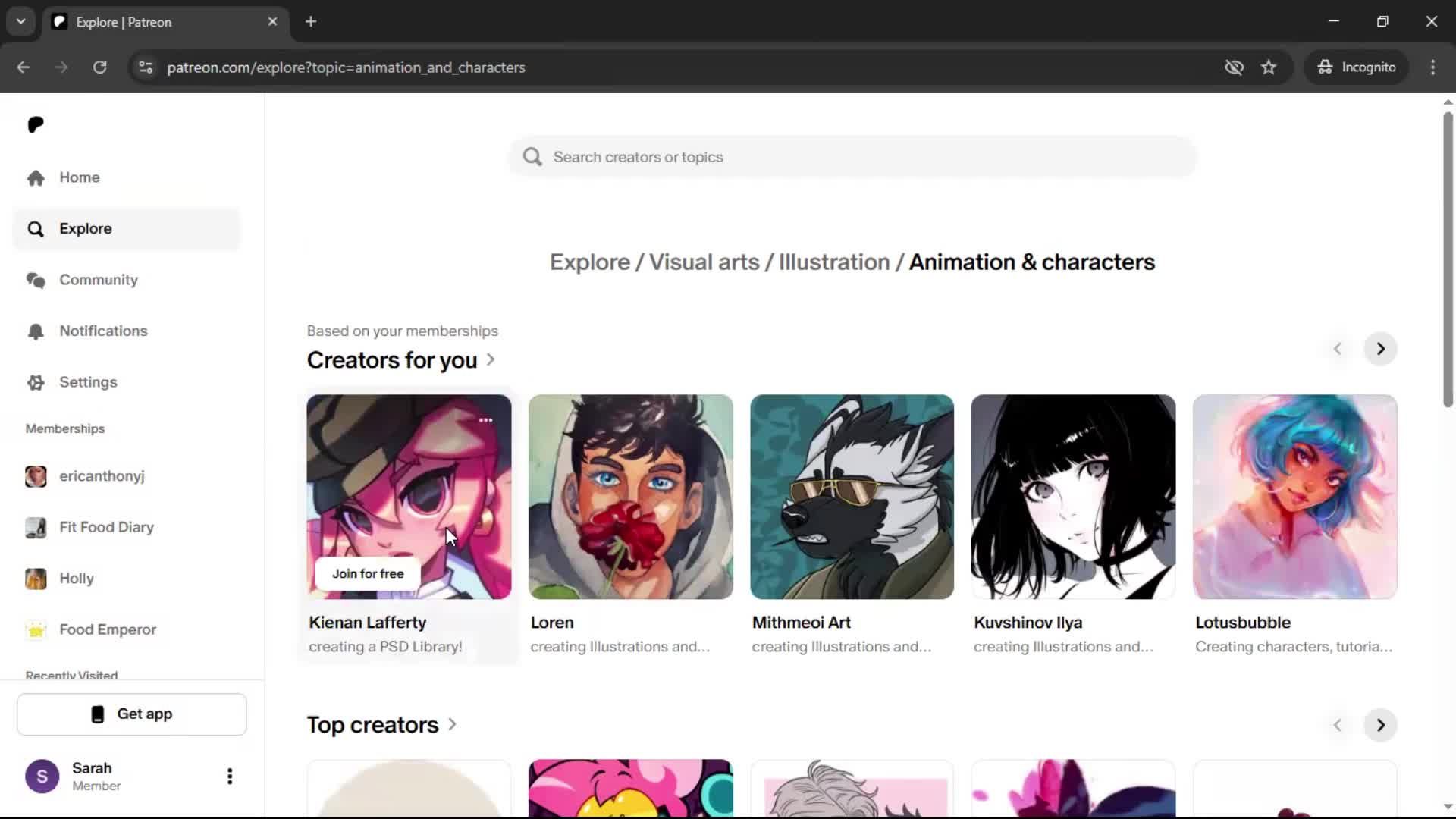This screenshot has height=819, width=1456.
Task: Open the Kienan Lafferty creator name
Action: coord(368,623)
